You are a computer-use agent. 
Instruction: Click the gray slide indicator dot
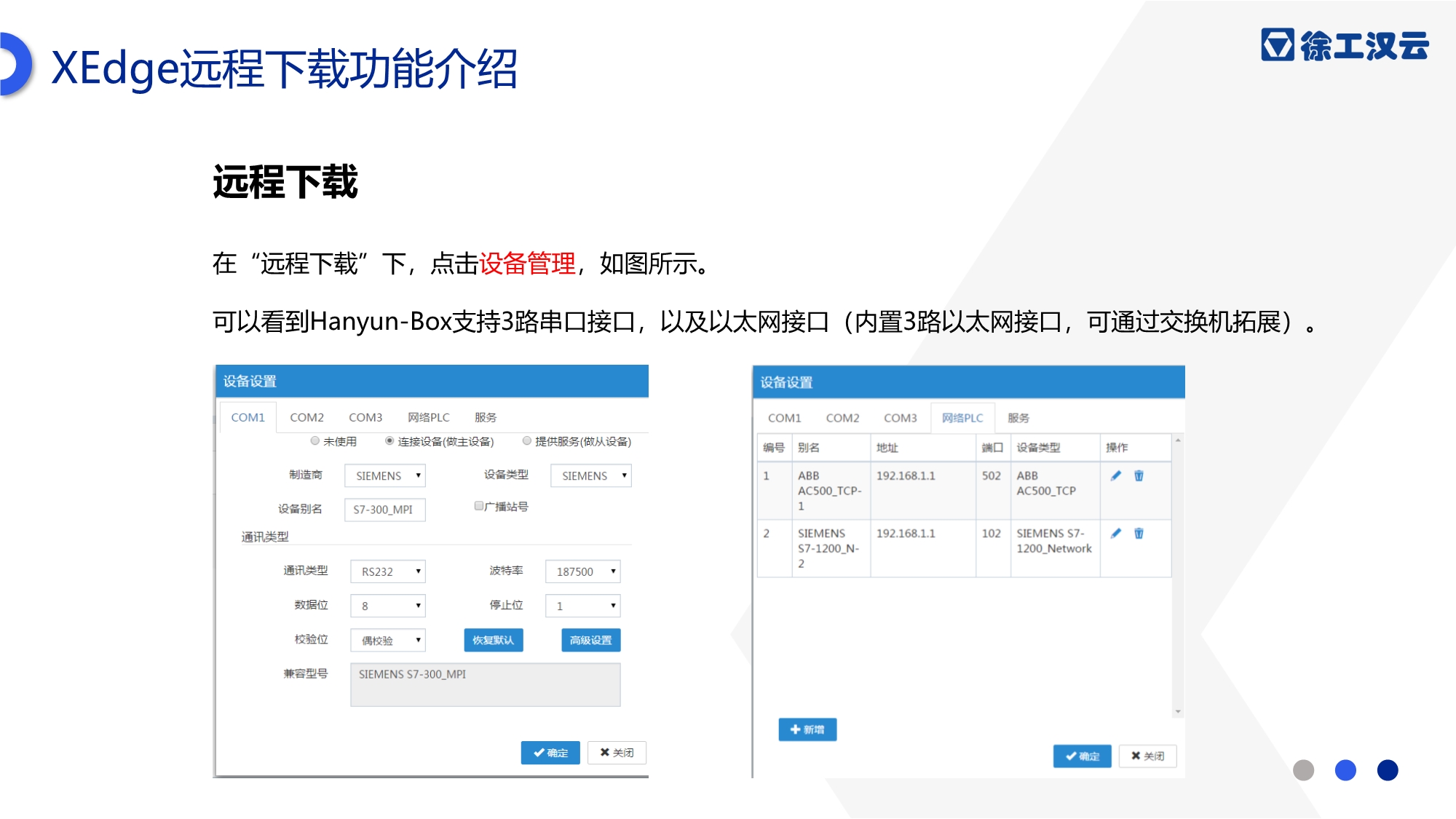1303,770
